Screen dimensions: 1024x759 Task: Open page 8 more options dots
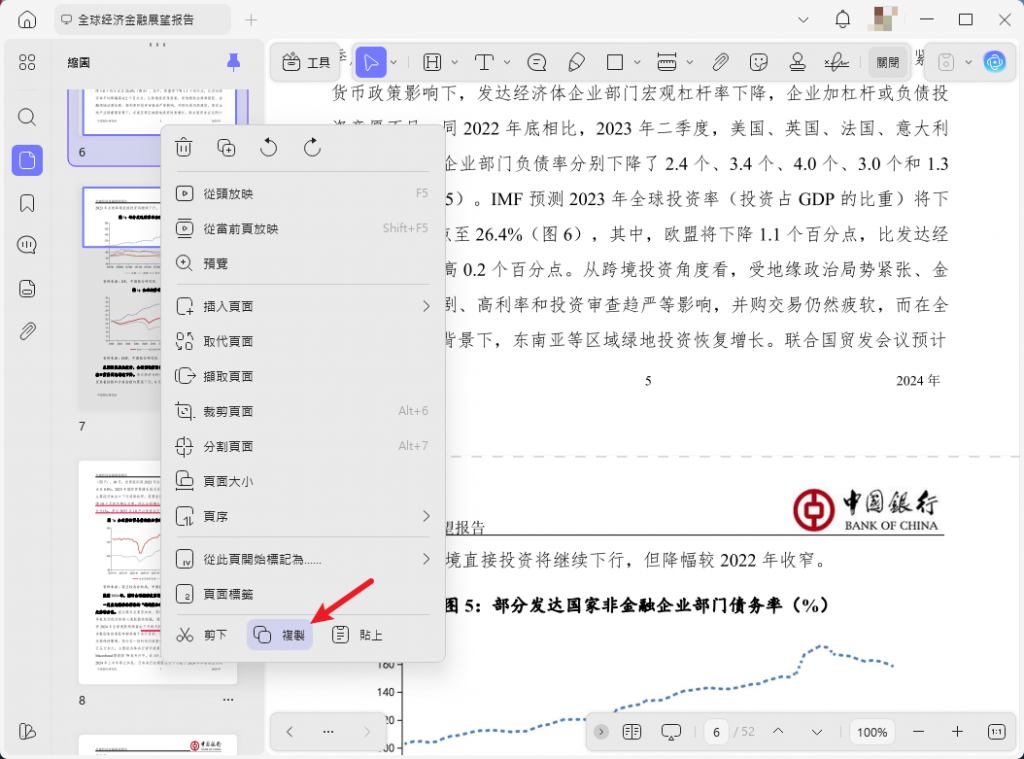click(228, 700)
